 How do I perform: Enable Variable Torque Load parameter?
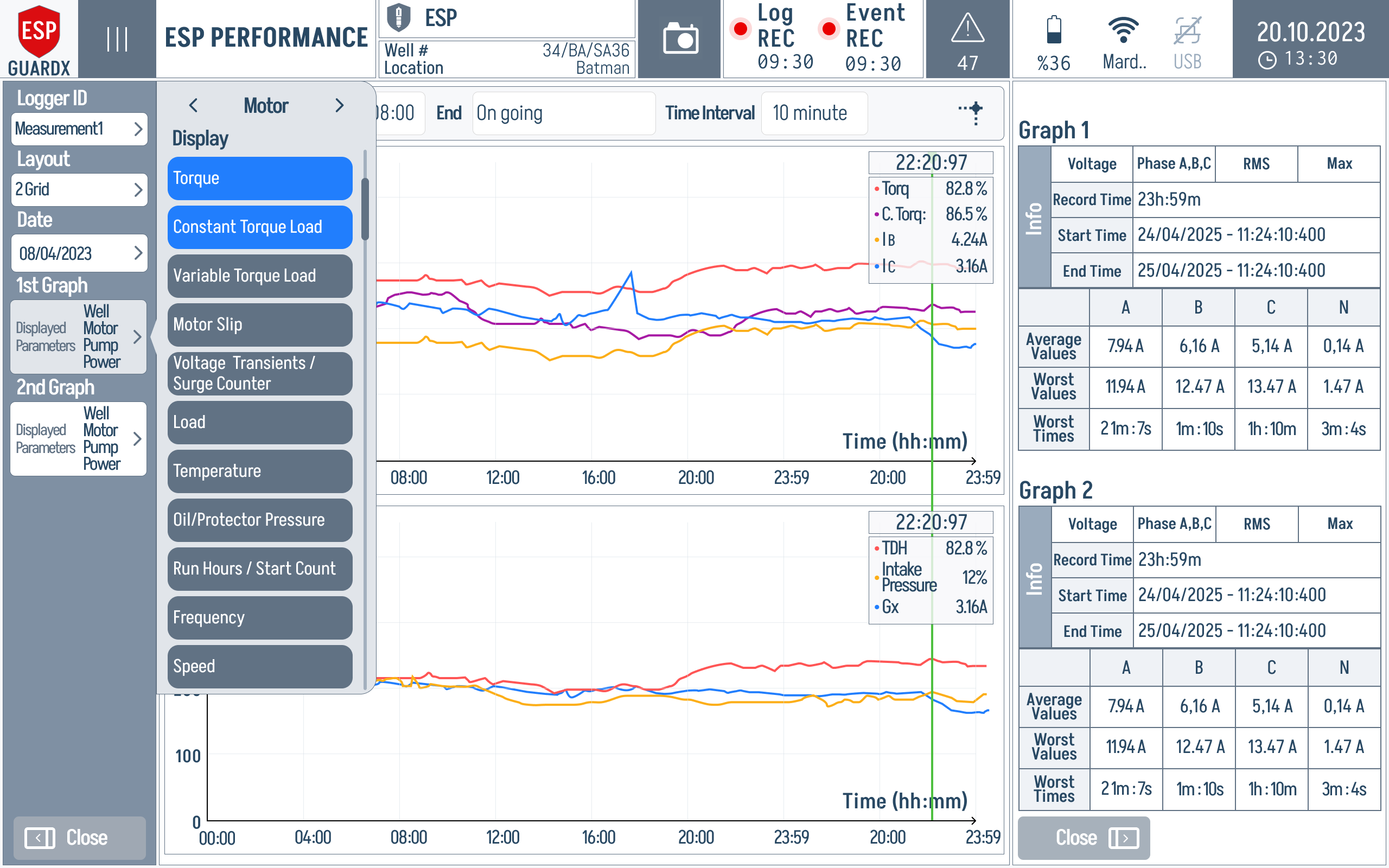pos(260,276)
